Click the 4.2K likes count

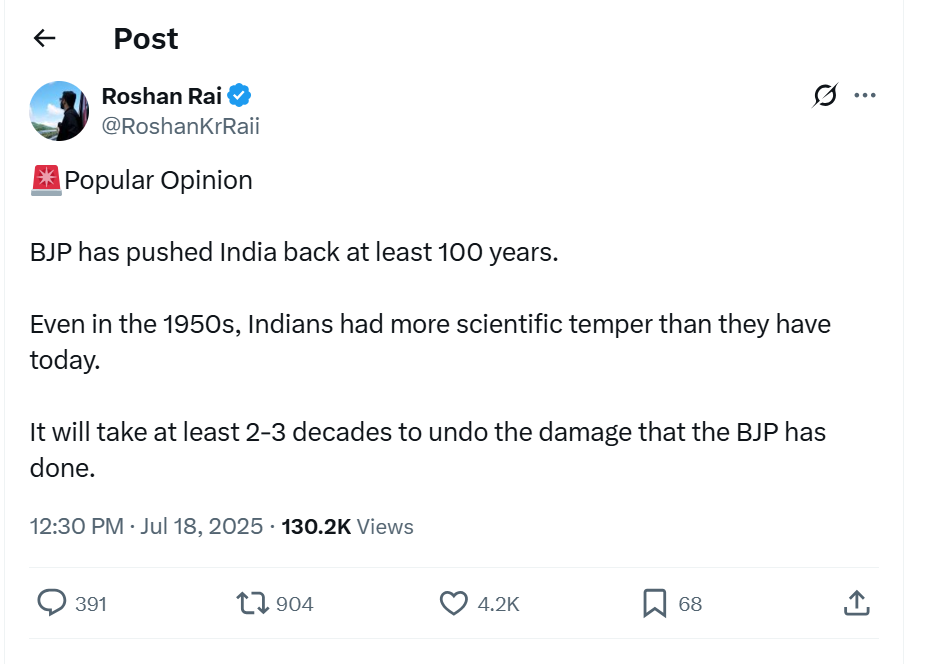tap(498, 604)
